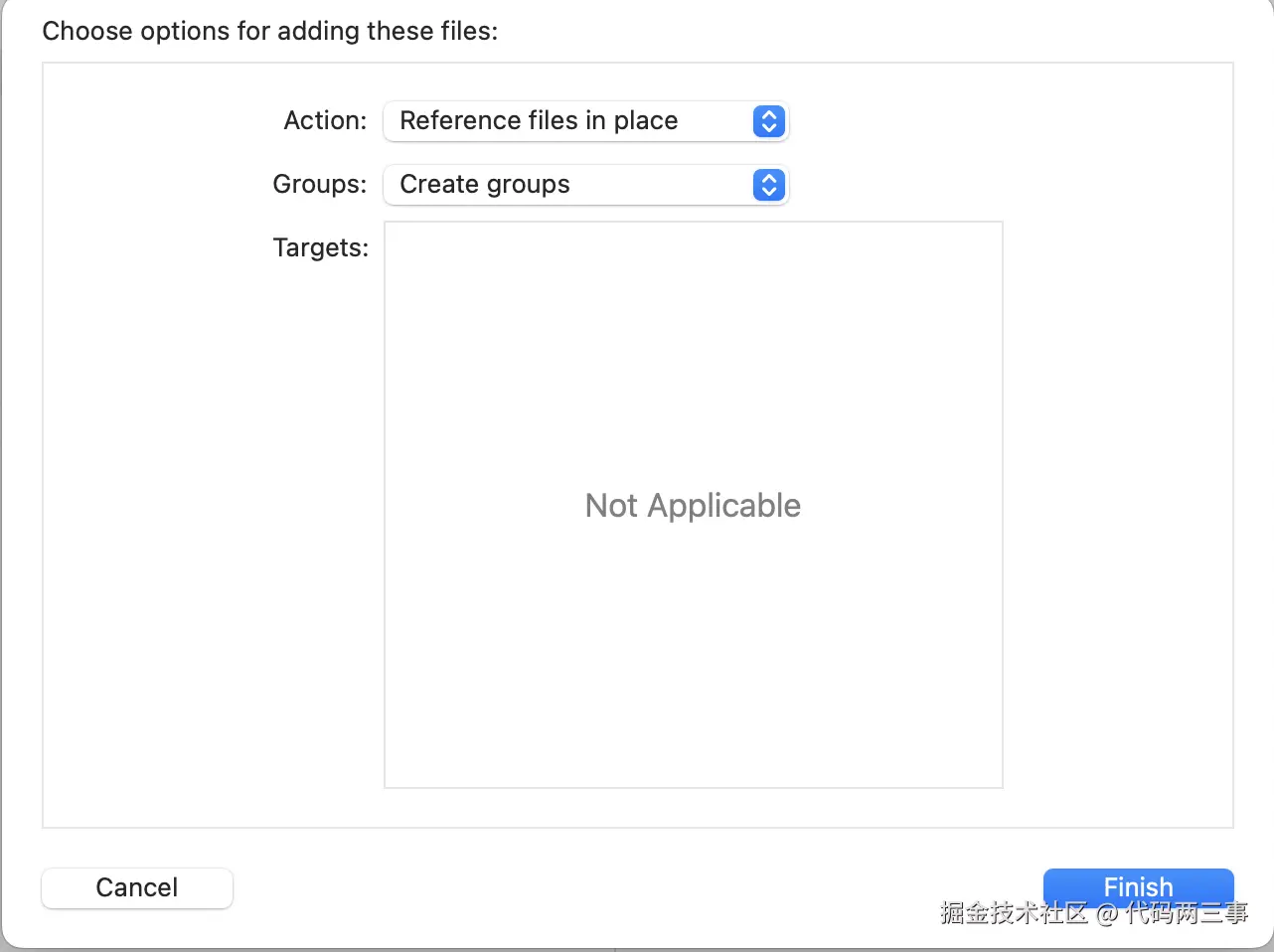Click the 'Not Applicable' placeholder text

693,506
